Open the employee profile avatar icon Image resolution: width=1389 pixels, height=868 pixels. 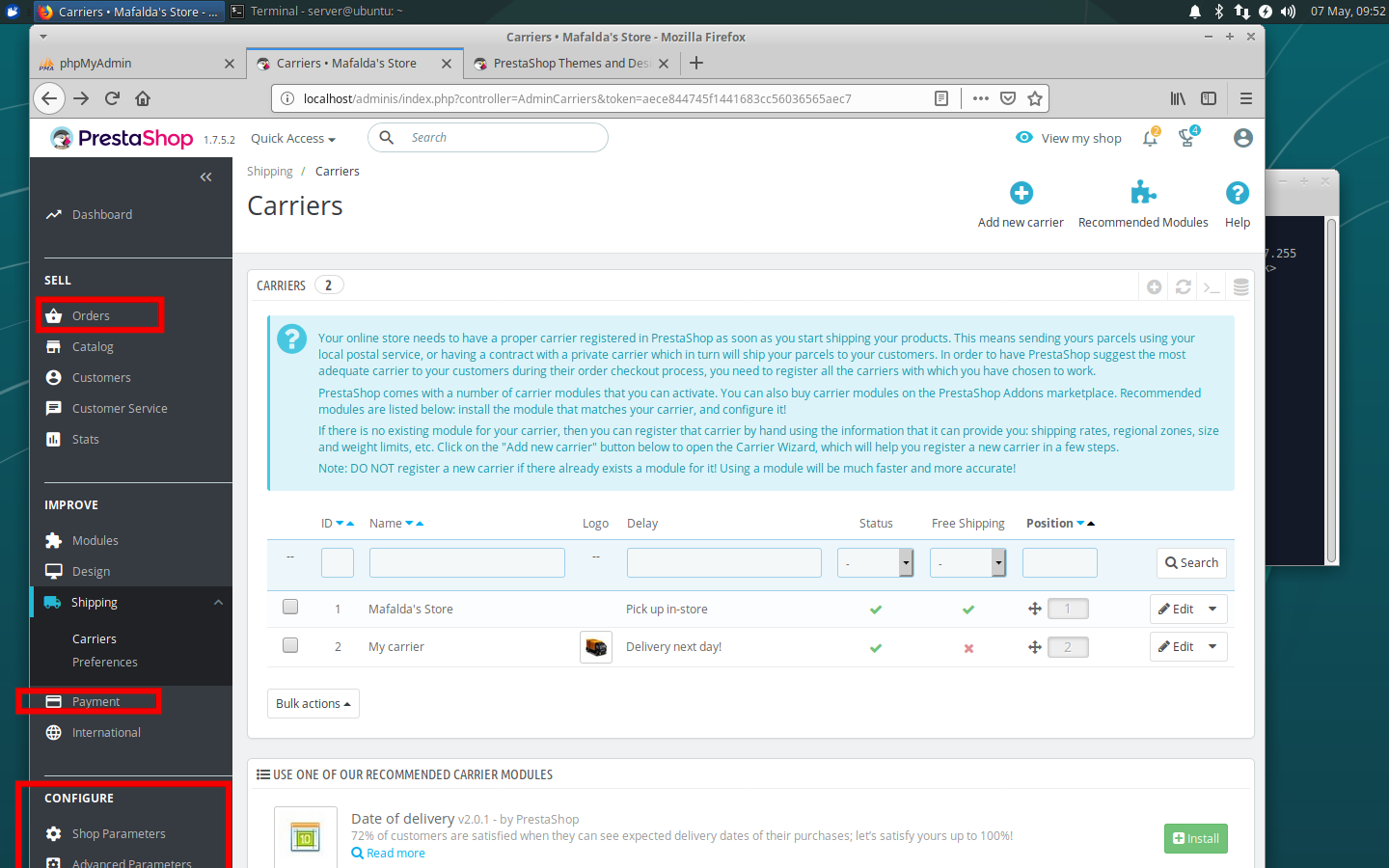1243,138
